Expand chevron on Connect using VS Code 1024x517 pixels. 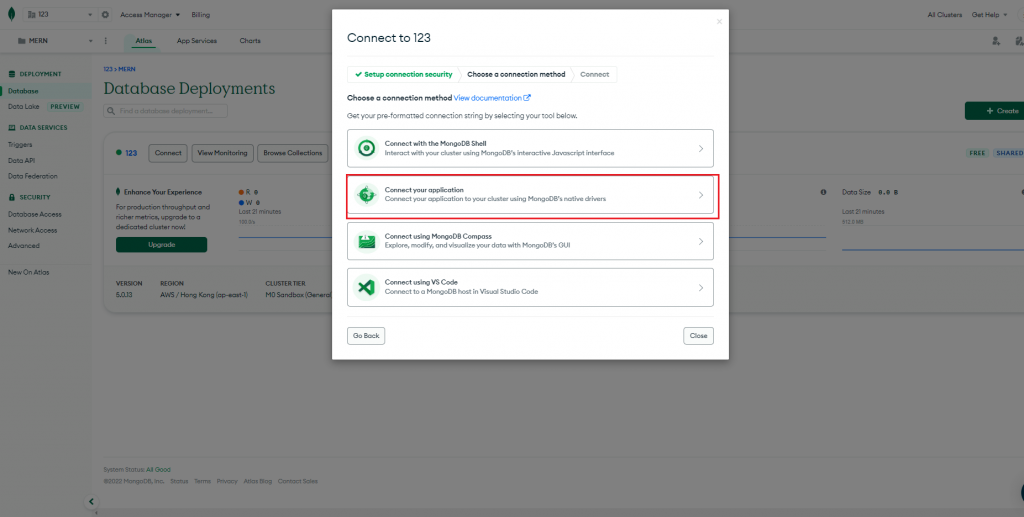[x=701, y=288]
